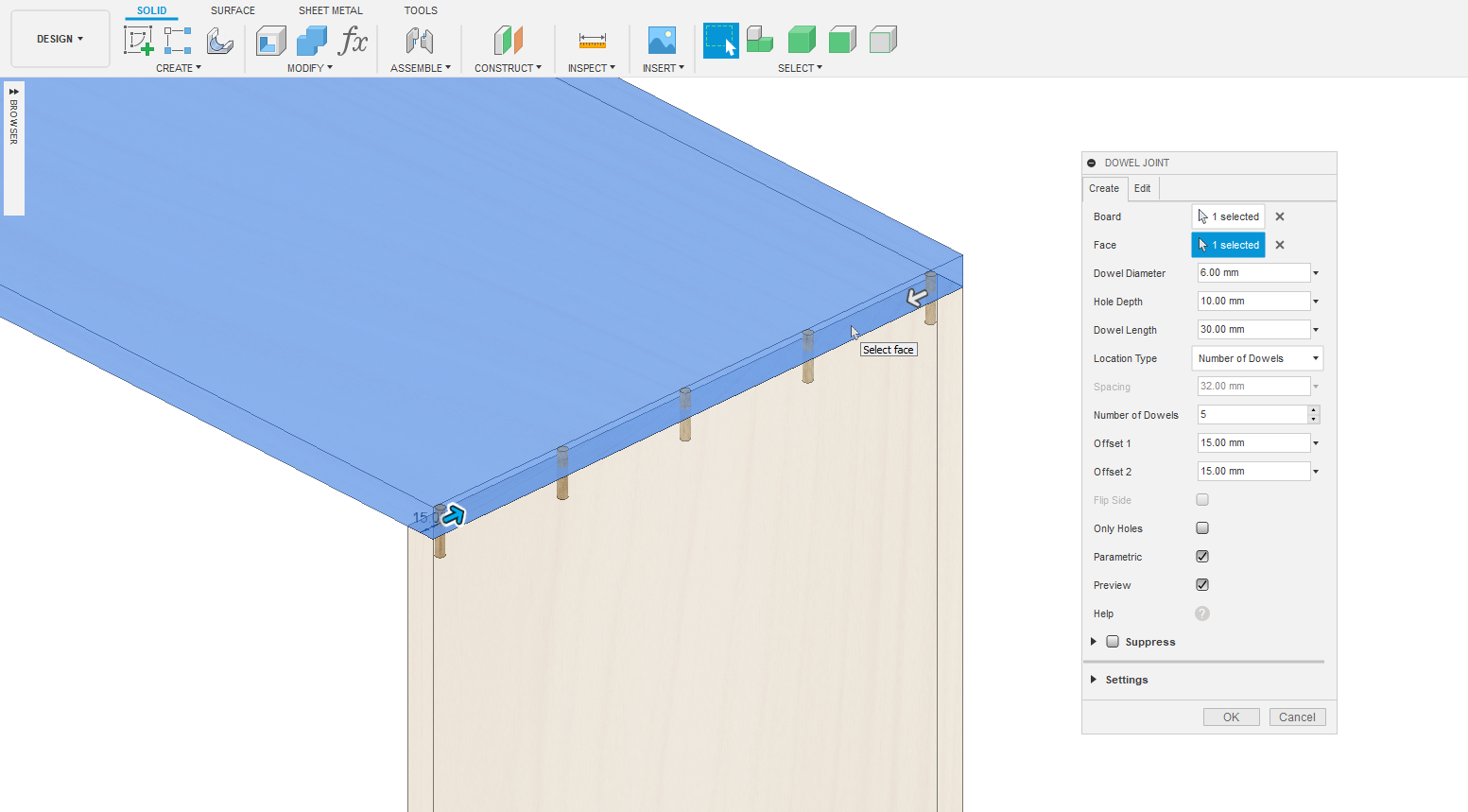1468x812 pixels.
Task: Cancel the Dowel Joint dialog
Action: click(x=1297, y=717)
